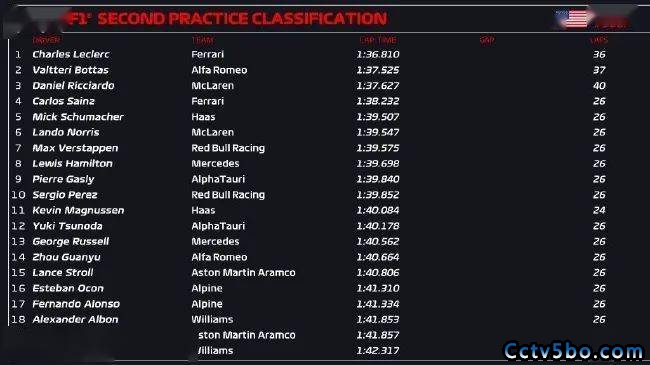Select Alexander Albon in position 18
The width and height of the screenshot is (650, 365).
click(x=75, y=319)
